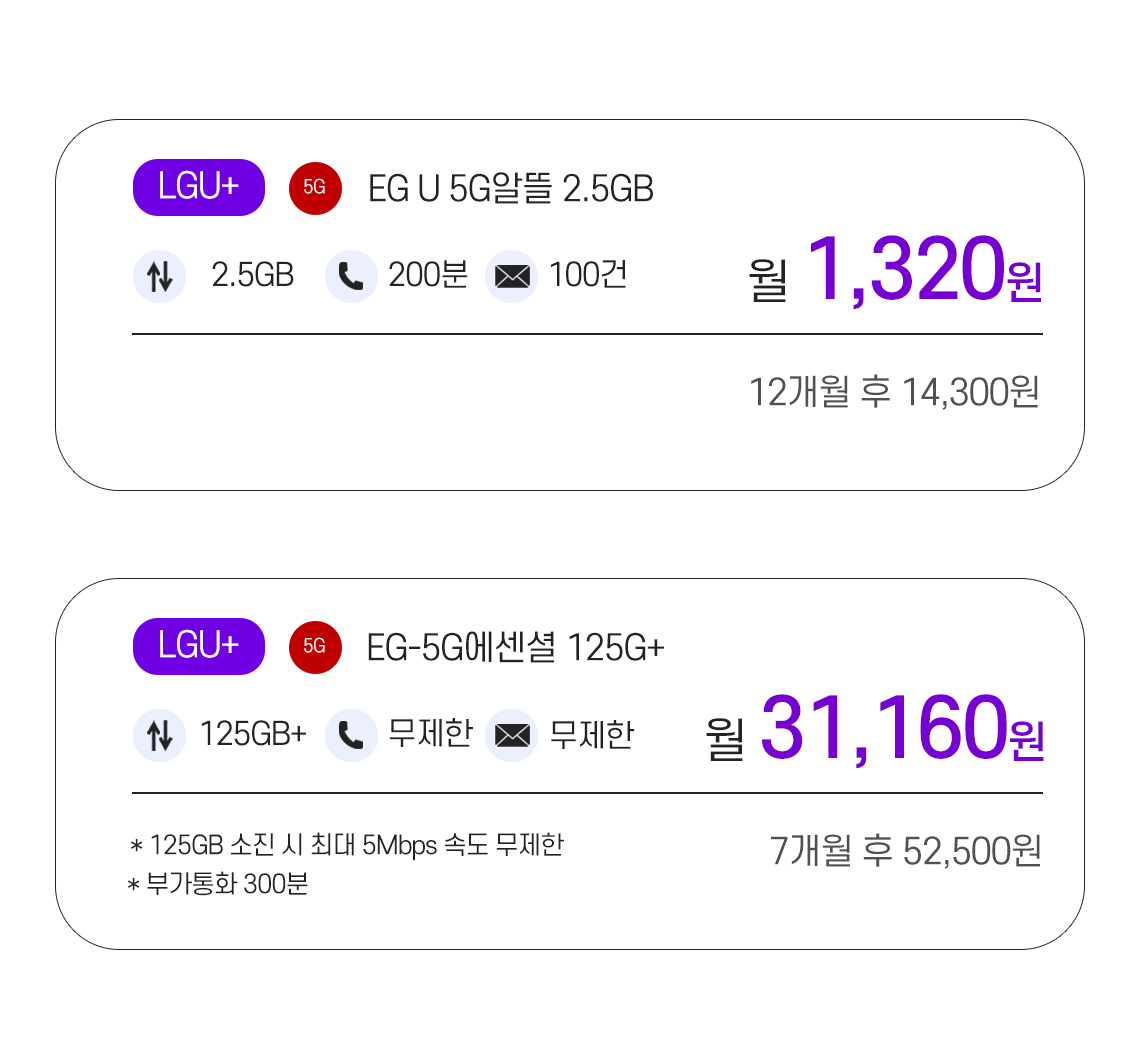1140x1042 pixels.
Task: Open the EG-5G에센셜 125G+ plan title
Action: [x=515, y=648]
